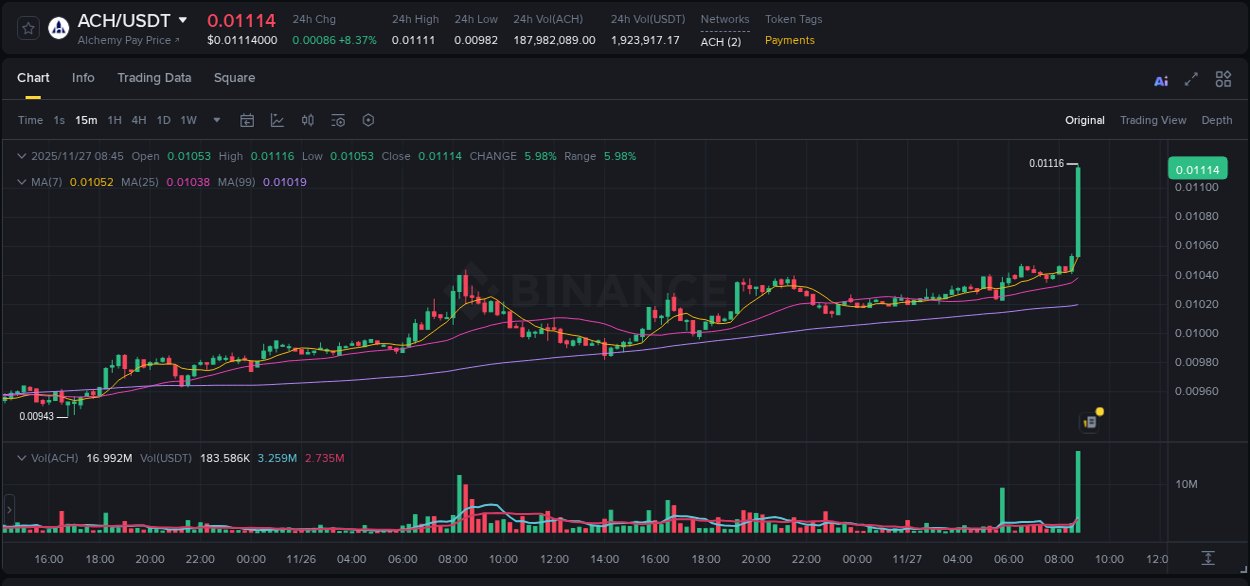The height and width of the screenshot is (586, 1250).
Task: Expand the ACH/USDT pair selector dropdown
Action: (x=183, y=19)
